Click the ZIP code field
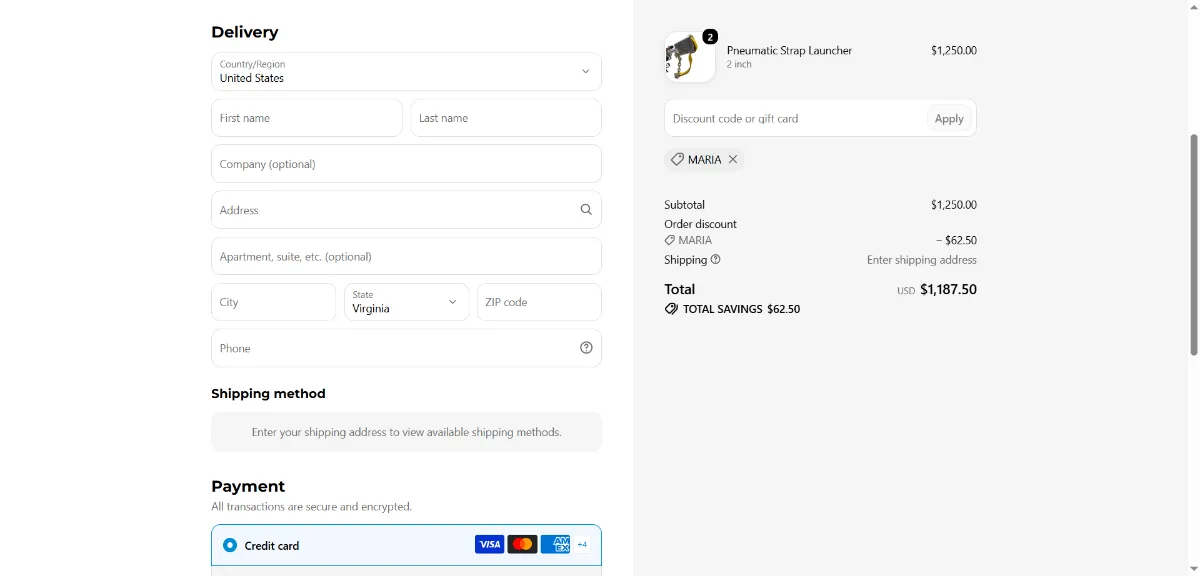 [x=539, y=302]
